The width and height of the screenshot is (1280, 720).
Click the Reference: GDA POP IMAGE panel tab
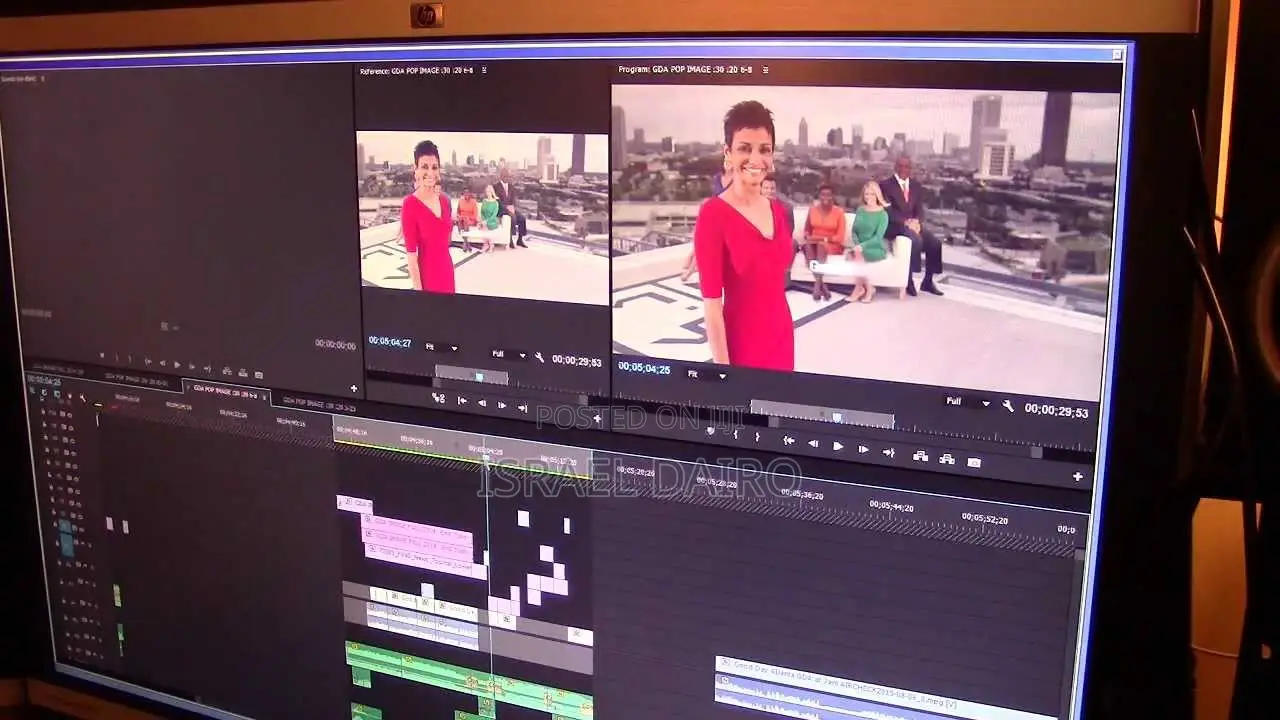click(418, 70)
